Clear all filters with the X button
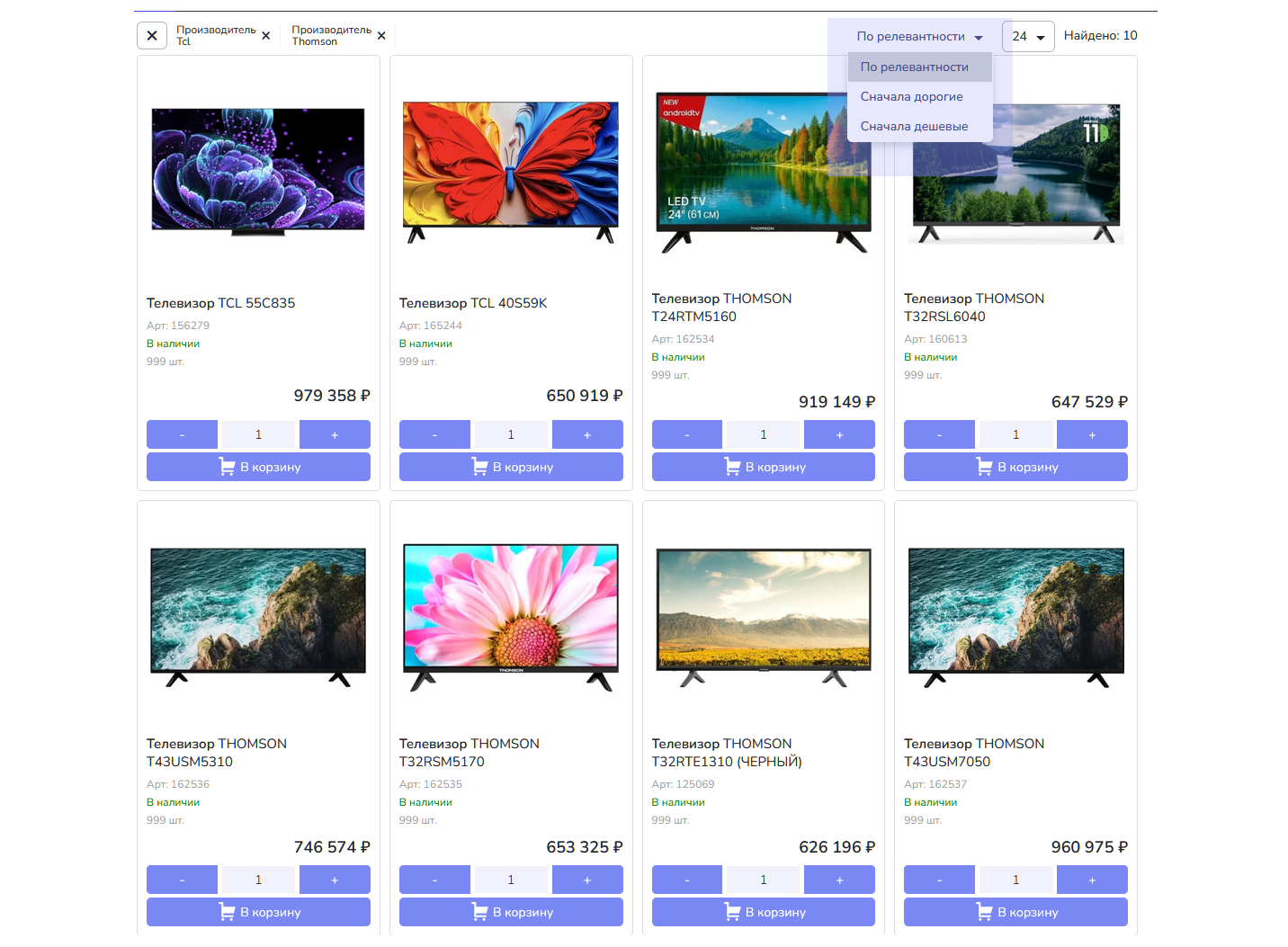Image resolution: width=1288 pixels, height=947 pixels. [152, 36]
